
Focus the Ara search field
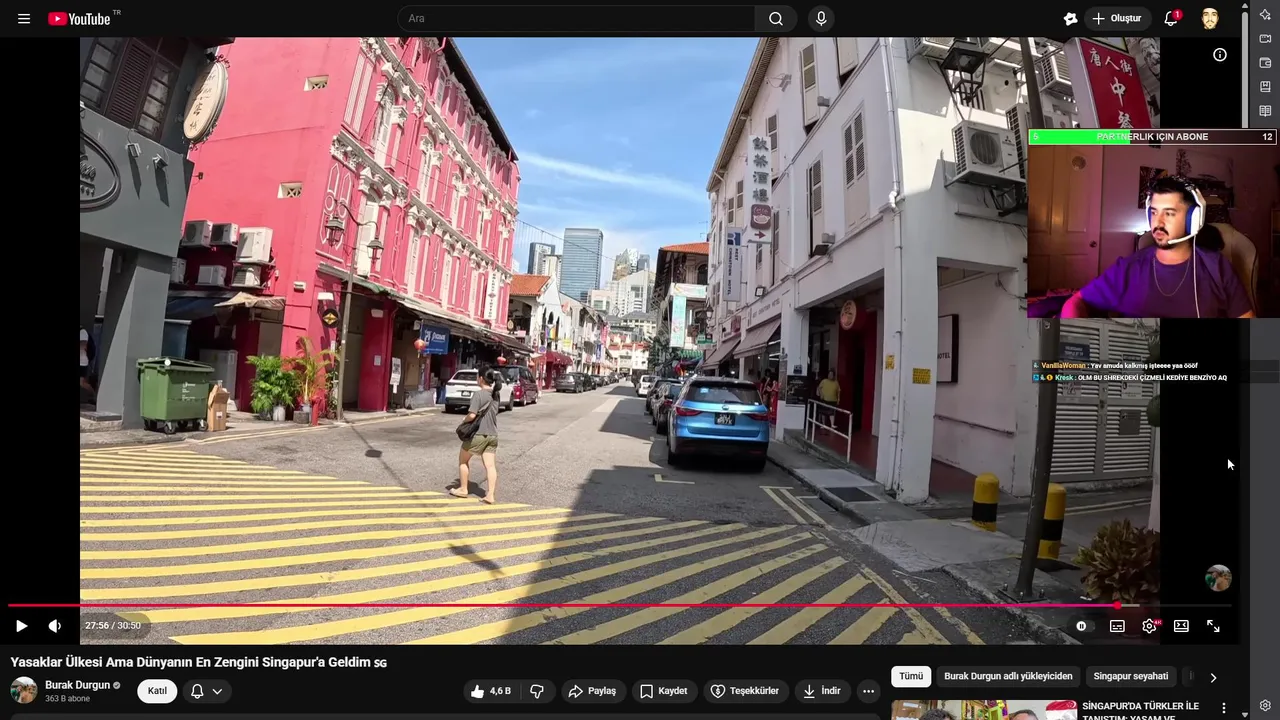click(x=577, y=19)
